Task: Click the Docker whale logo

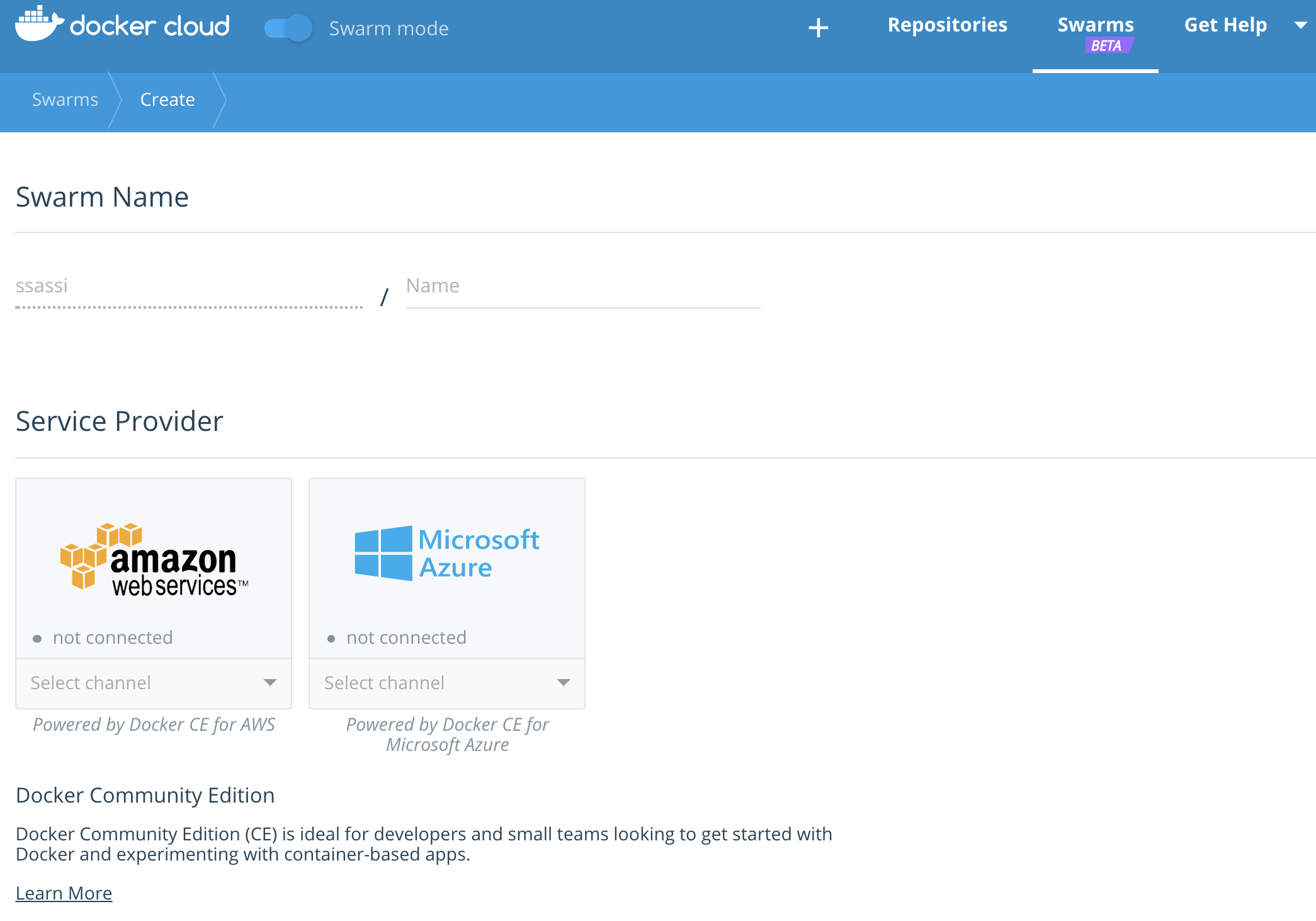Action: (x=39, y=24)
